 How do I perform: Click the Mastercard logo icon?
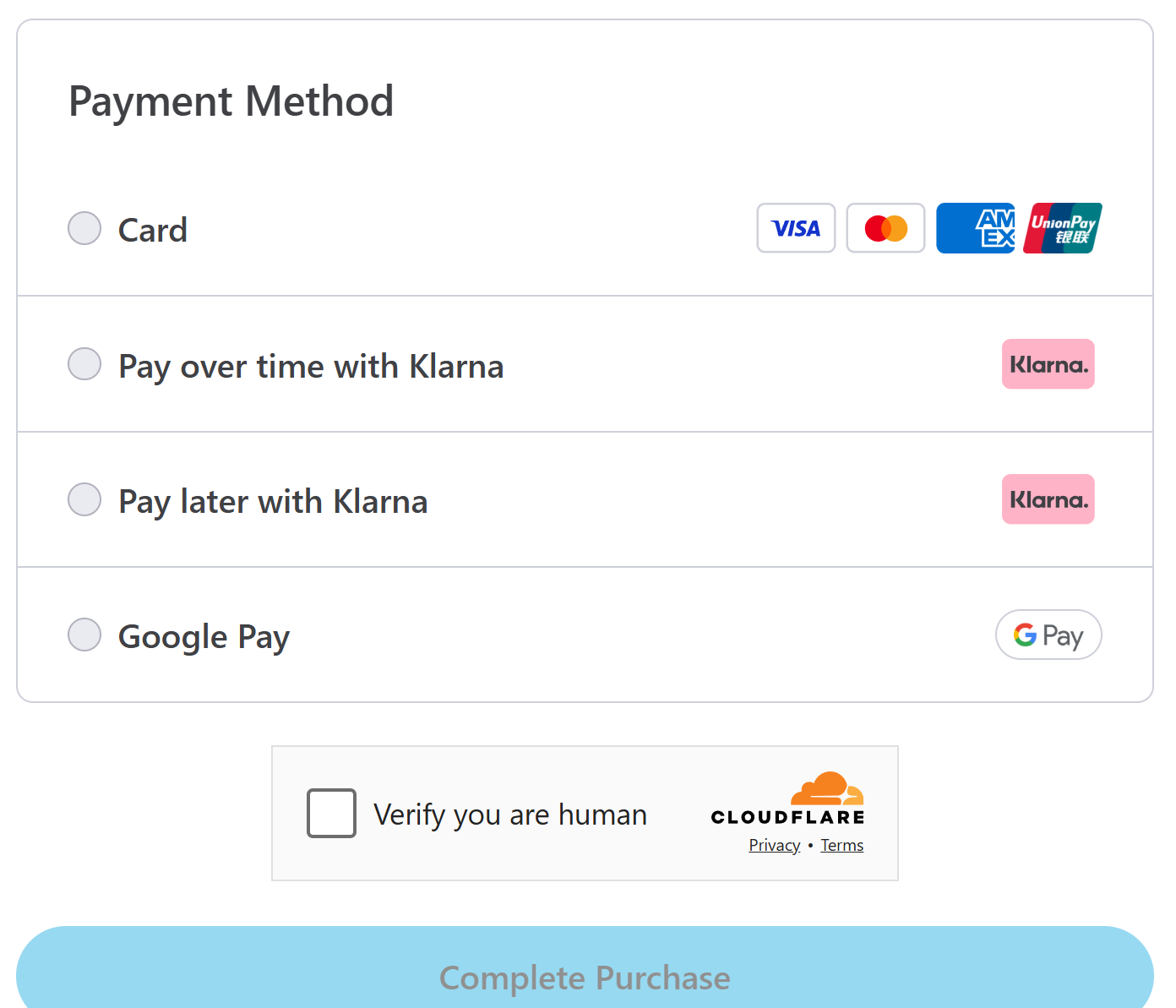(x=885, y=228)
